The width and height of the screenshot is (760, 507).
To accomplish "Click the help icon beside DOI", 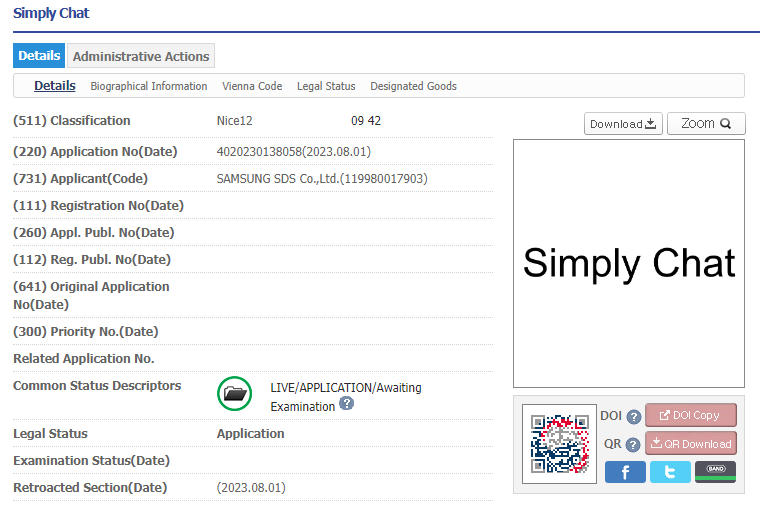I will 634,417.
